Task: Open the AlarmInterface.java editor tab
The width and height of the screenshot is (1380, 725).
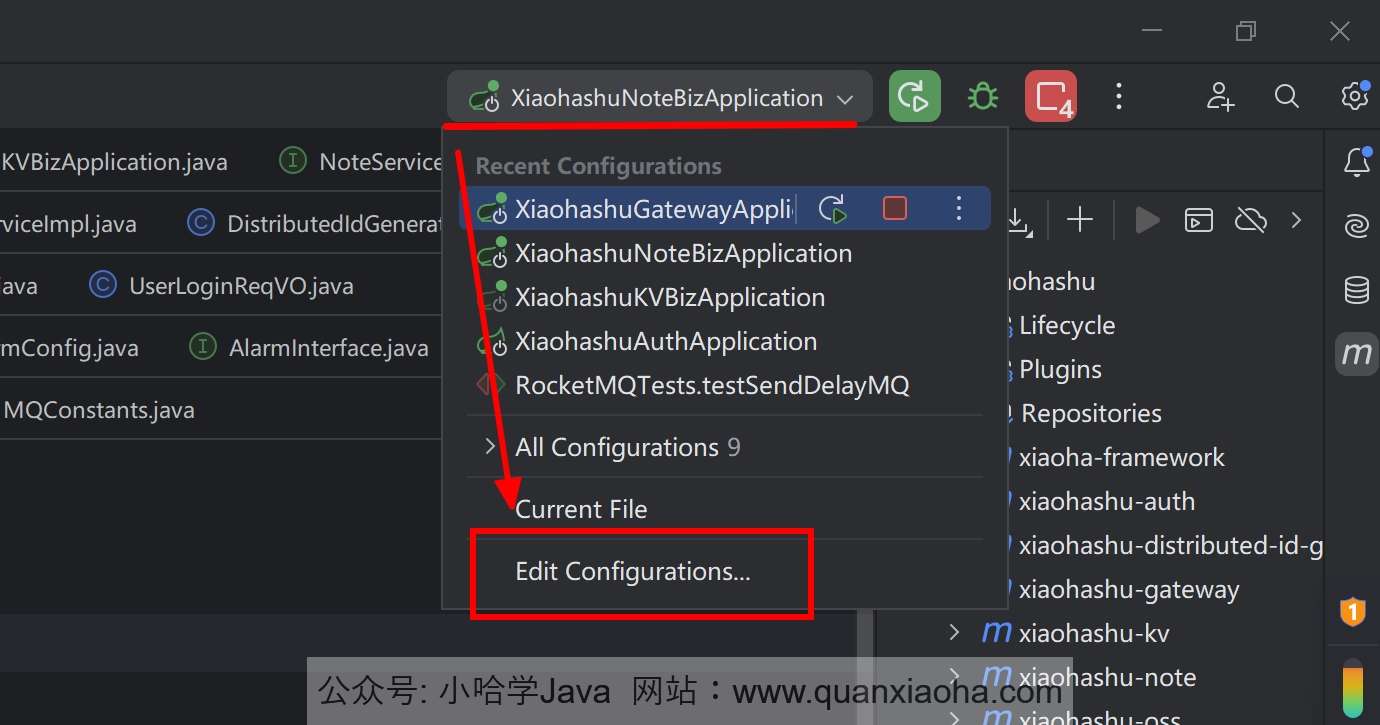Action: click(x=328, y=348)
